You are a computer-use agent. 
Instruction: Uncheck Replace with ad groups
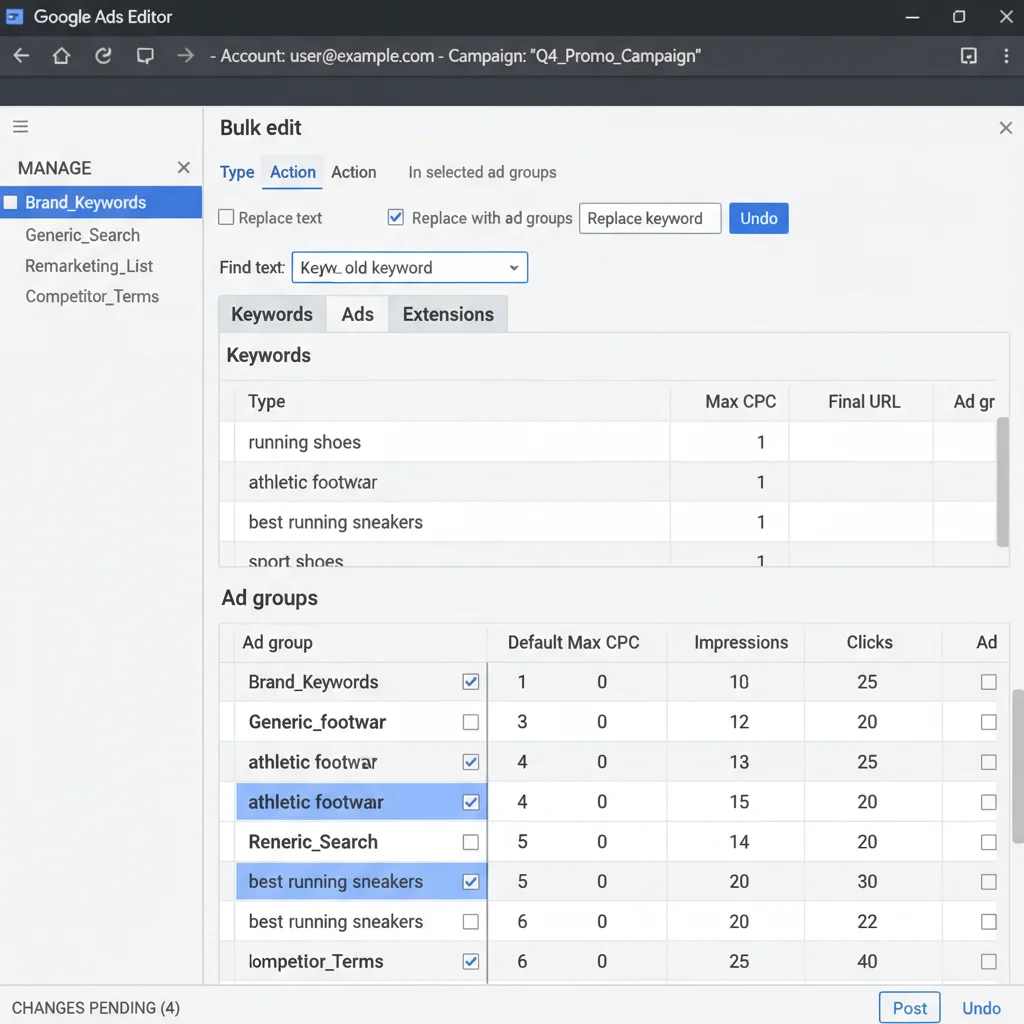(x=396, y=217)
